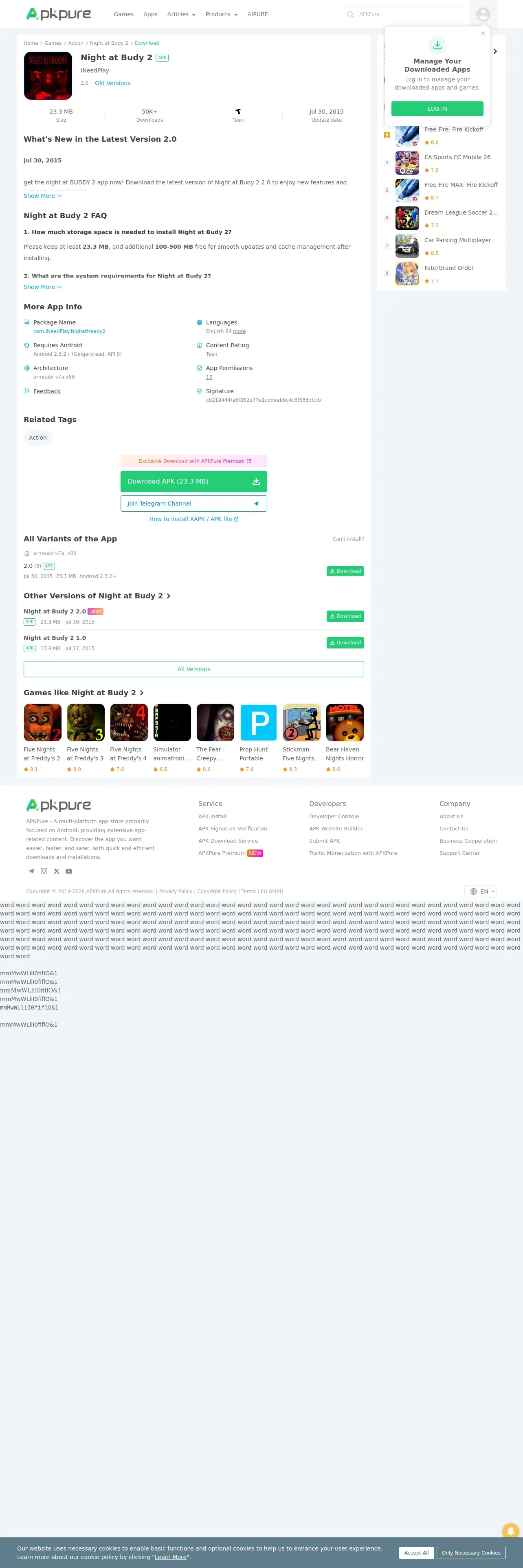Show more languages via the 'more' link
The height and width of the screenshot is (1568, 523).
pos(239,331)
